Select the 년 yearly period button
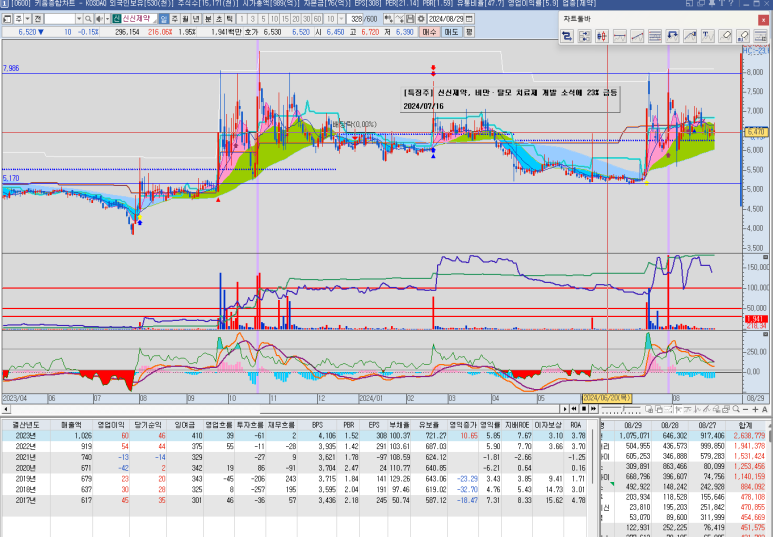Viewport: 773px width, 537px height. 196,19
